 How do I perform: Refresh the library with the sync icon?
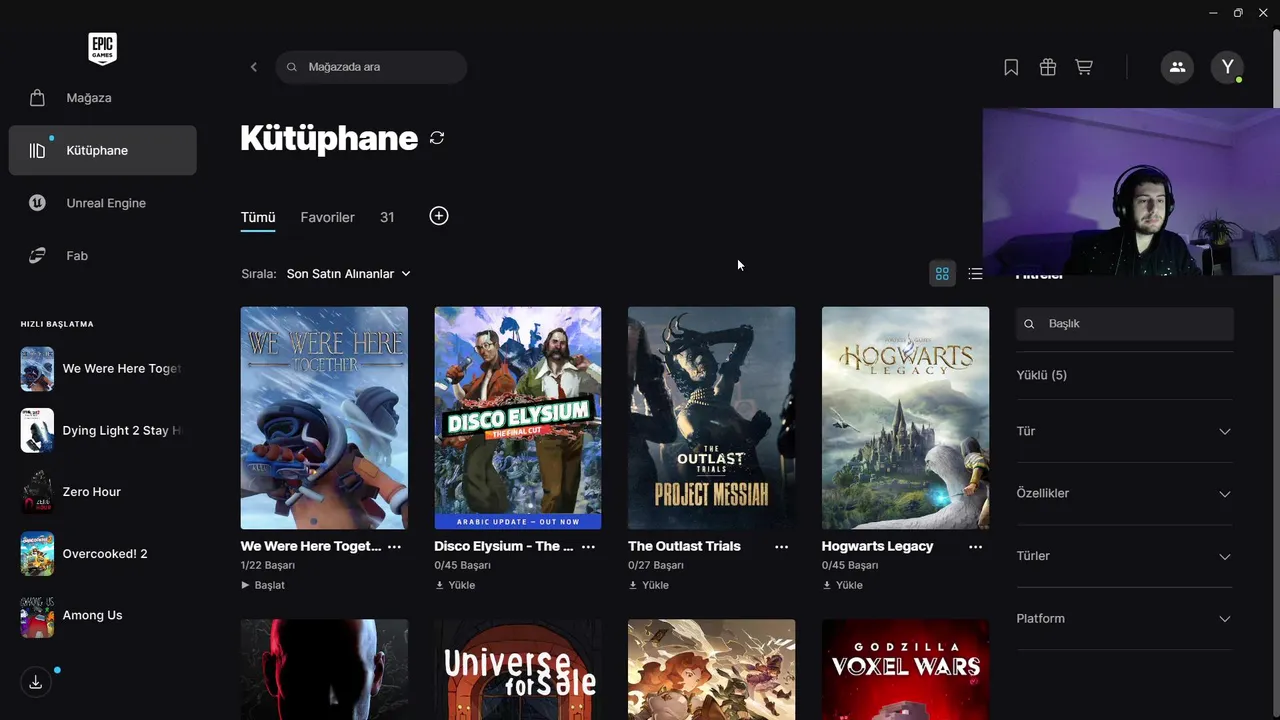coord(437,138)
